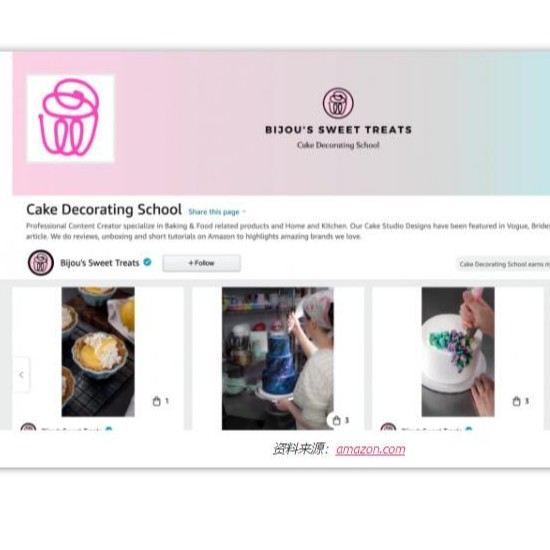
Task: Open the lemon tart video thumbnail
Action: point(98,352)
